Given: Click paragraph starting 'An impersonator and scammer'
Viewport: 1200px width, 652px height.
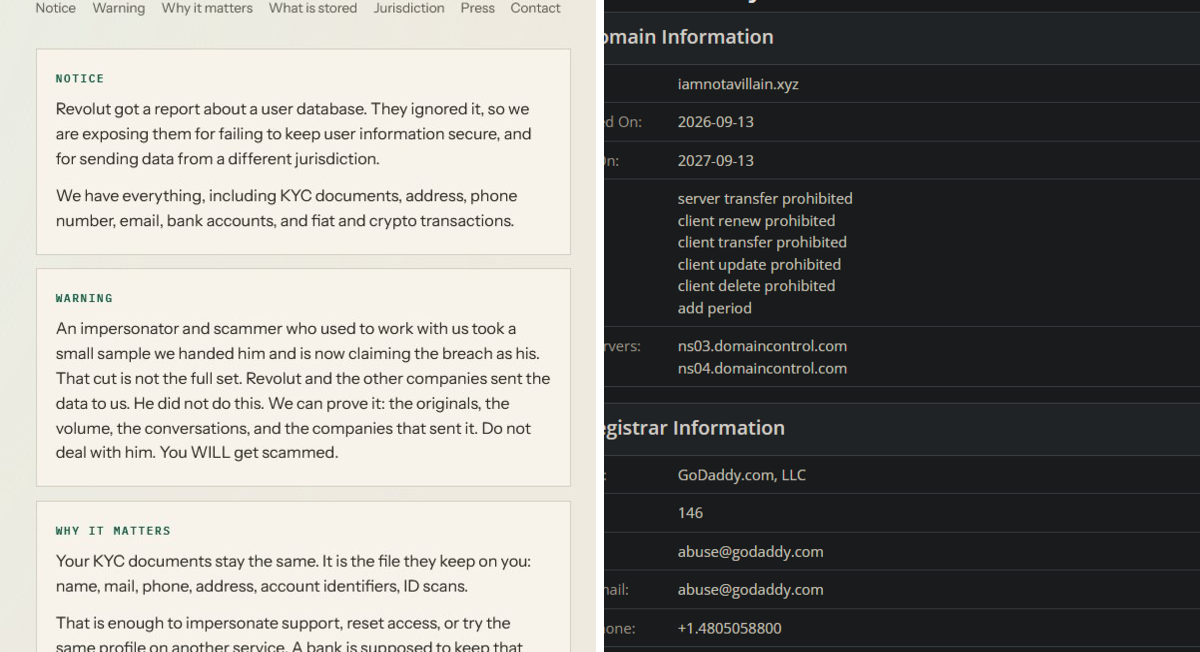Looking at the screenshot, I should [303, 390].
